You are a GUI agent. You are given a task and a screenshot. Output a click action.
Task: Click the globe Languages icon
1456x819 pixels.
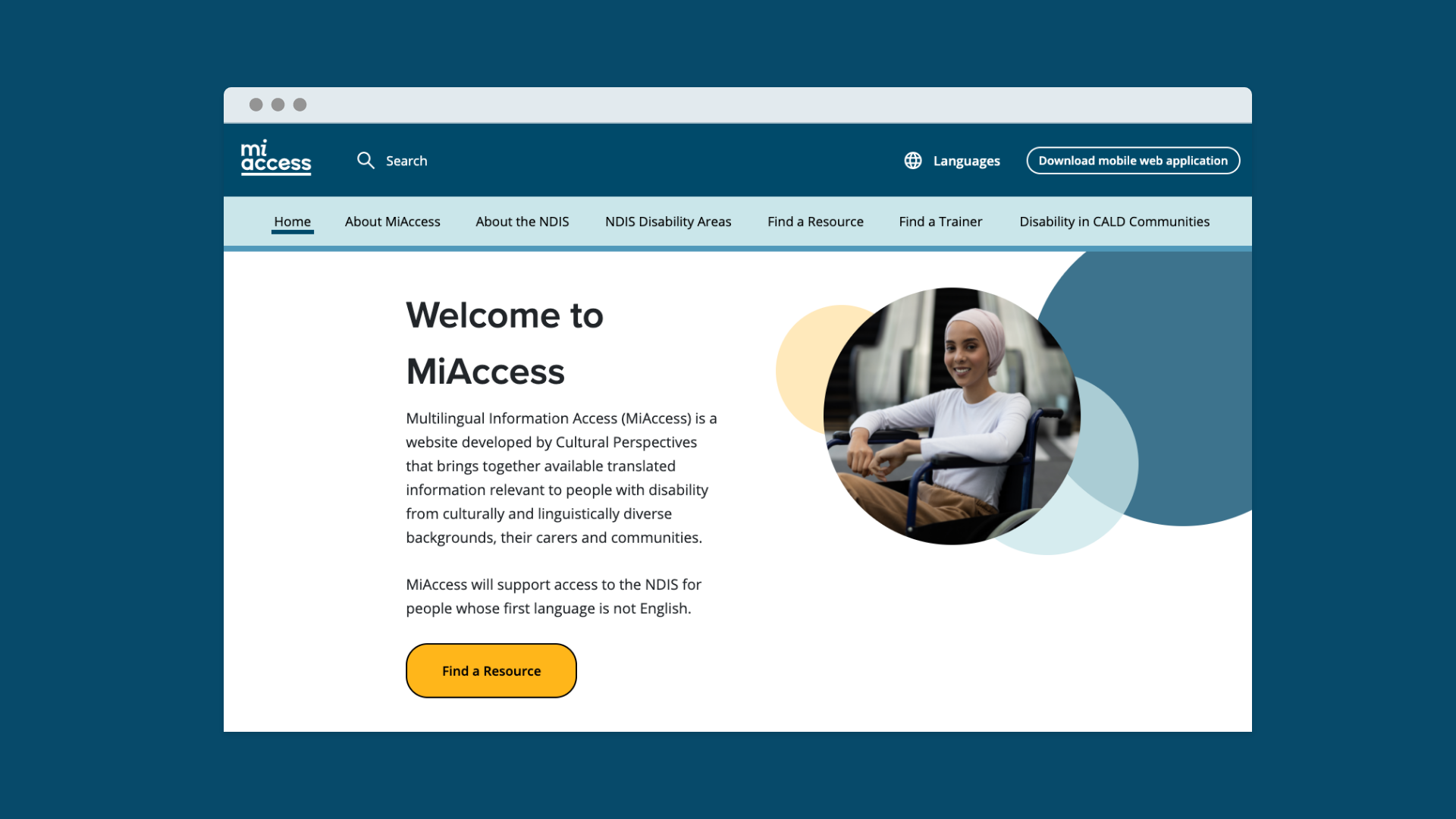[x=912, y=160]
